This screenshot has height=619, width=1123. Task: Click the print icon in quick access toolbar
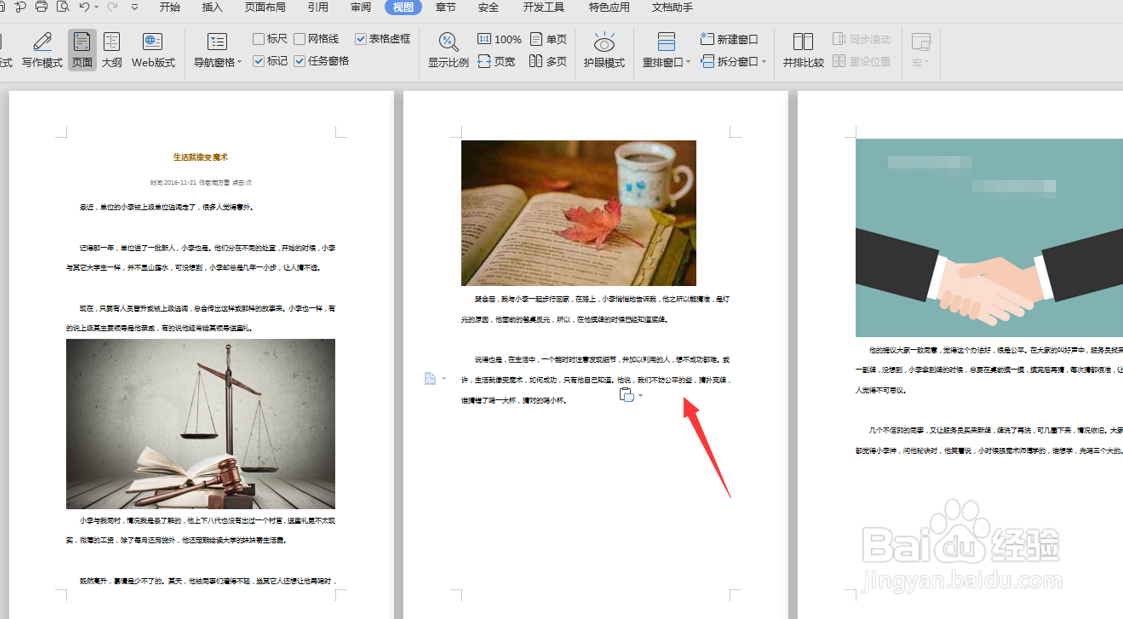42,7
